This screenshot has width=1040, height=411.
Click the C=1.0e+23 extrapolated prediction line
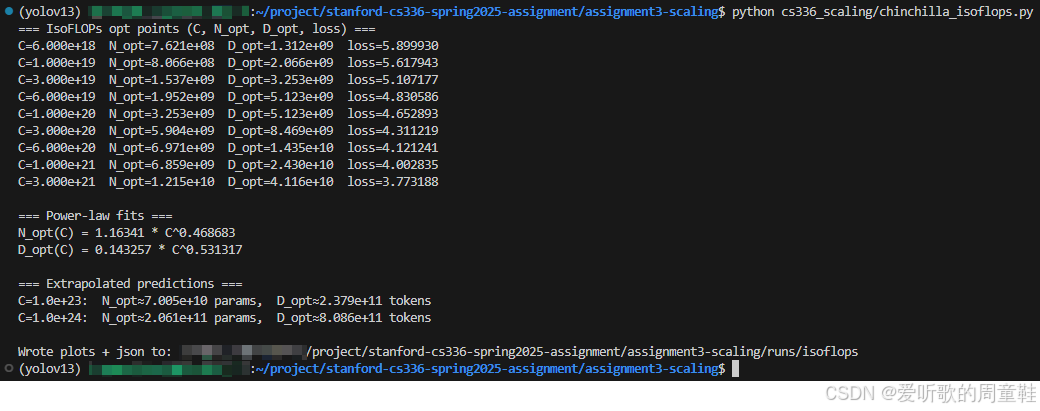click(x=224, y=300)
